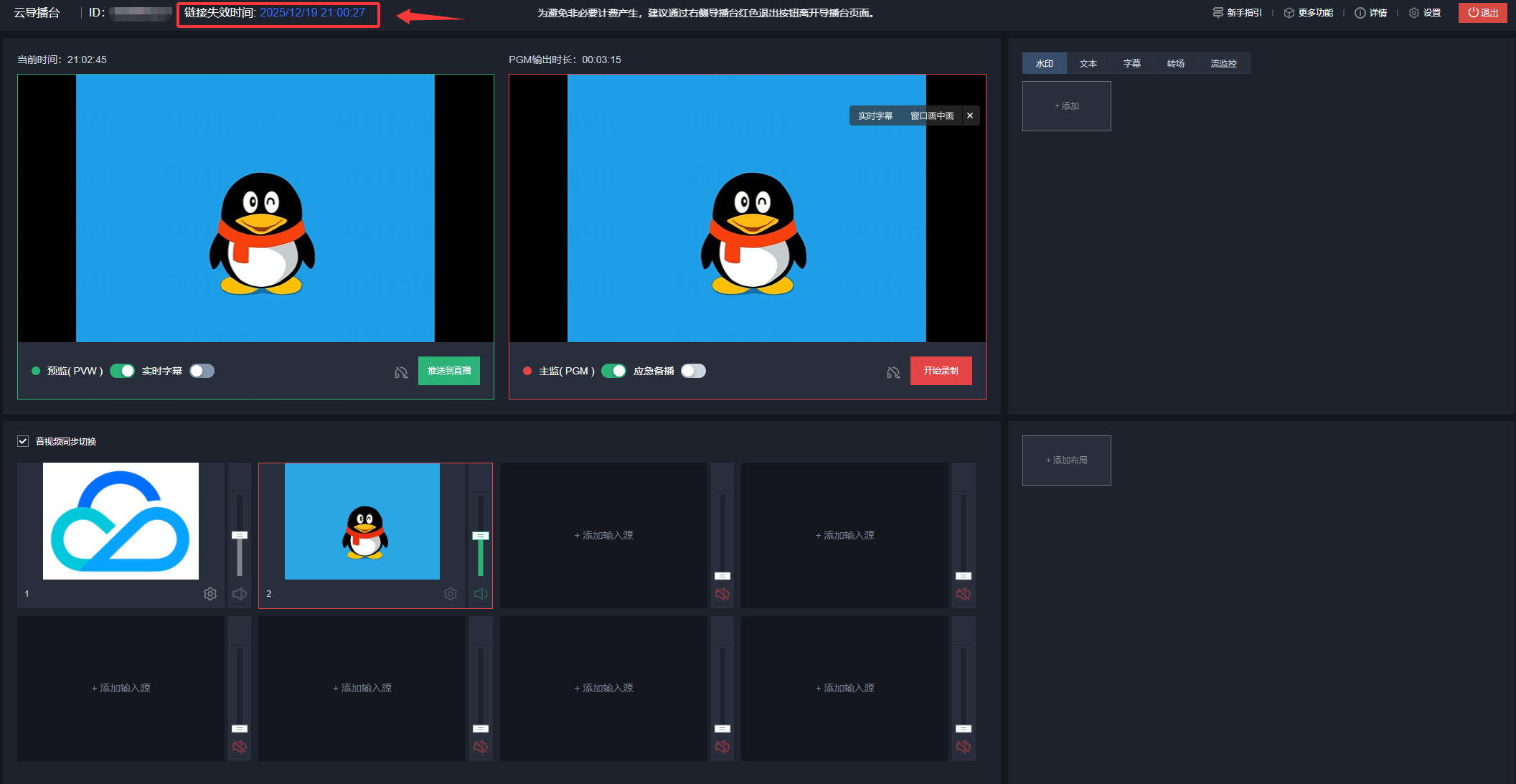The width and height of the screenshot is (1516, 784).
Task: Switch to the 流监控 tab
Action: click(1223, 64)
